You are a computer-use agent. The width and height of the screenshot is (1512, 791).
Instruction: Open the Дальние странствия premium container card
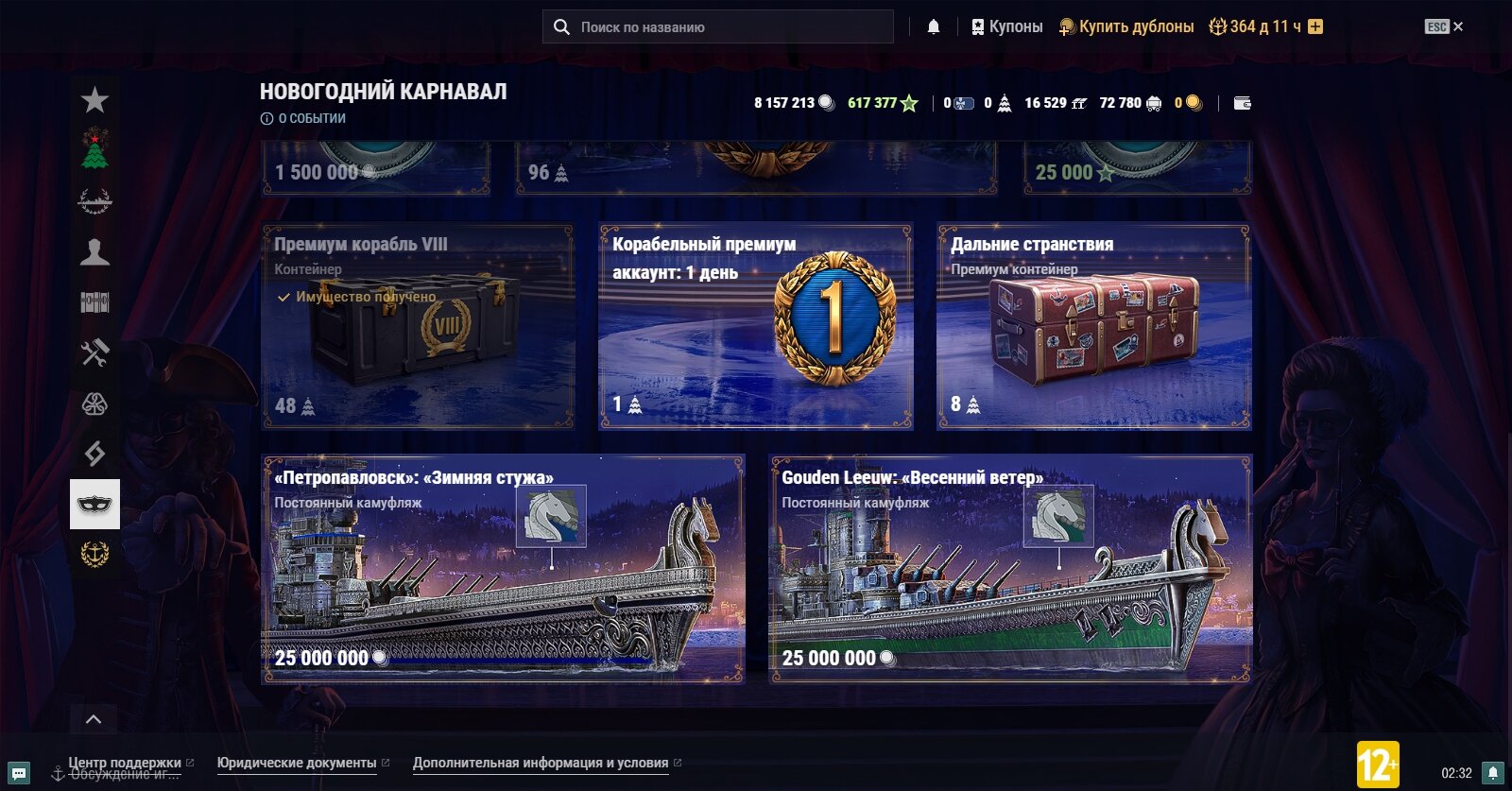tap(1094, 327)
